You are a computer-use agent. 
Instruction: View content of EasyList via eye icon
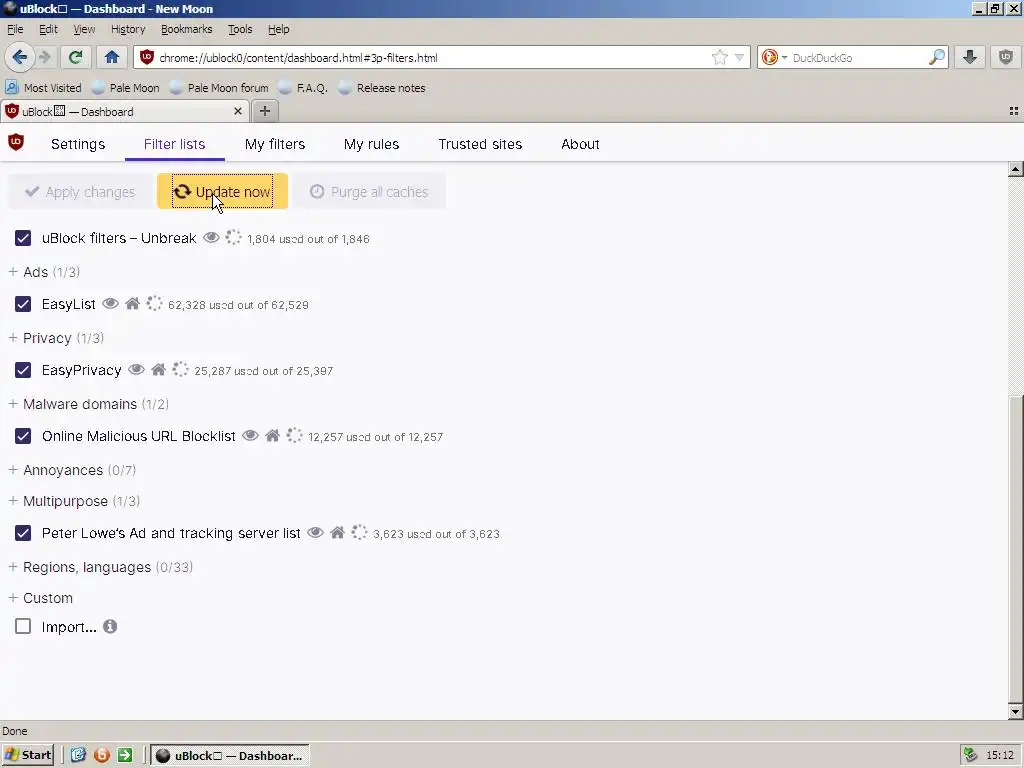[x=110, y=304]
